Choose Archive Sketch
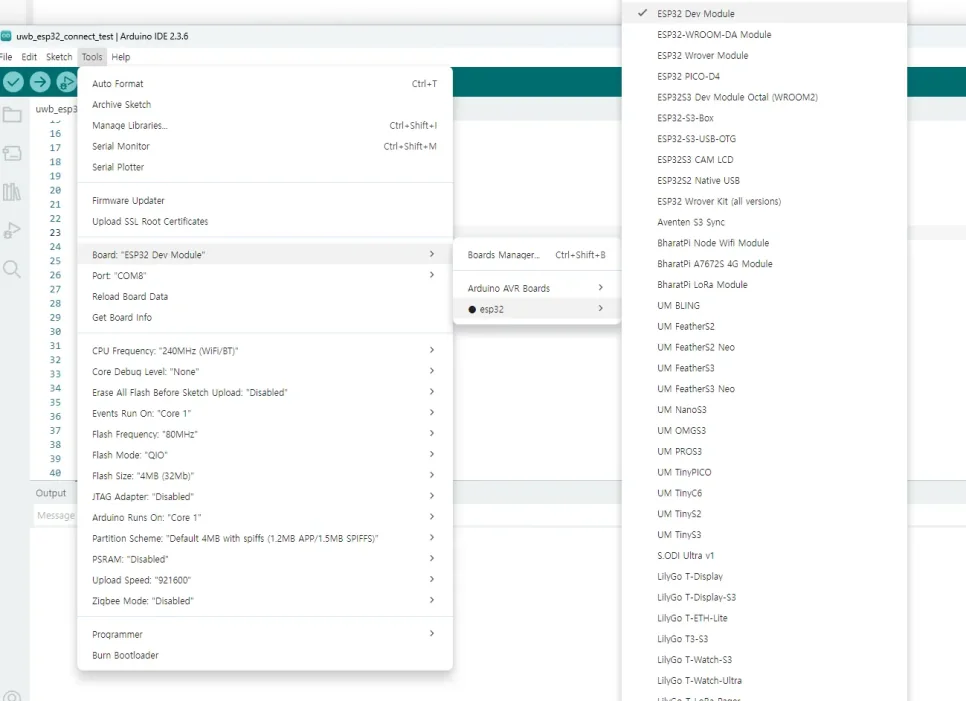The height and width of the screenshot is (701, 966). 265,104
